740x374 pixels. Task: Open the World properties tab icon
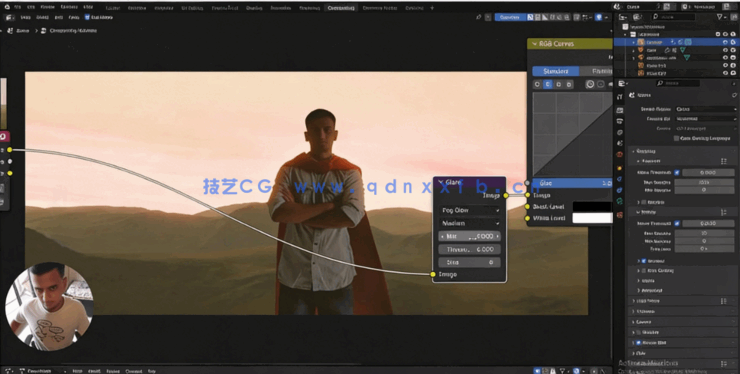tap(620, 154)
